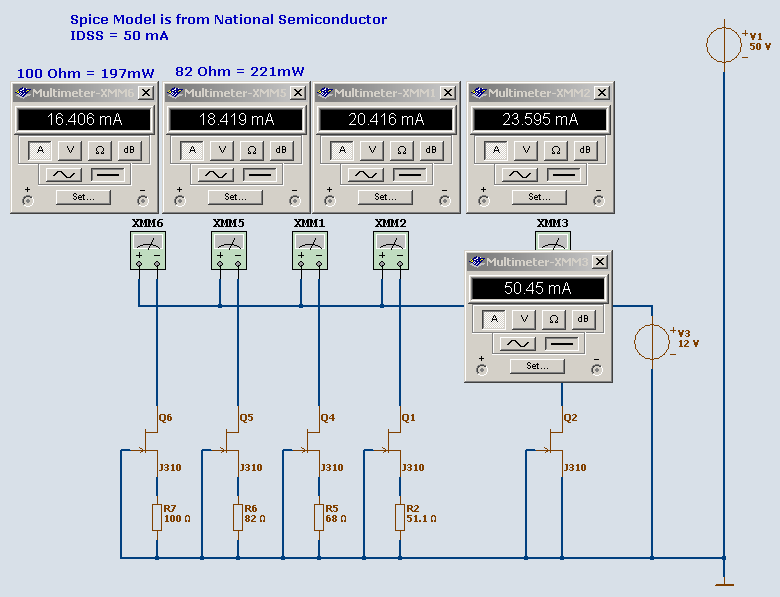Select voltmeter mode V on Multimeter-XMM3
780x597 pixels.
[524, 319]
